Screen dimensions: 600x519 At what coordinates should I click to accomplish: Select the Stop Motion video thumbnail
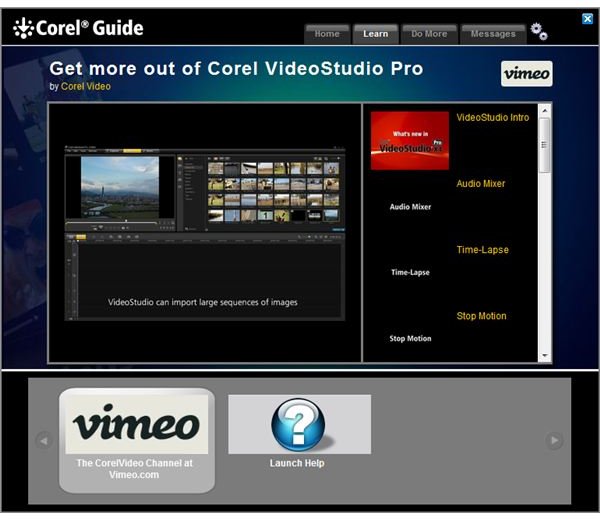tap(410, 338)
